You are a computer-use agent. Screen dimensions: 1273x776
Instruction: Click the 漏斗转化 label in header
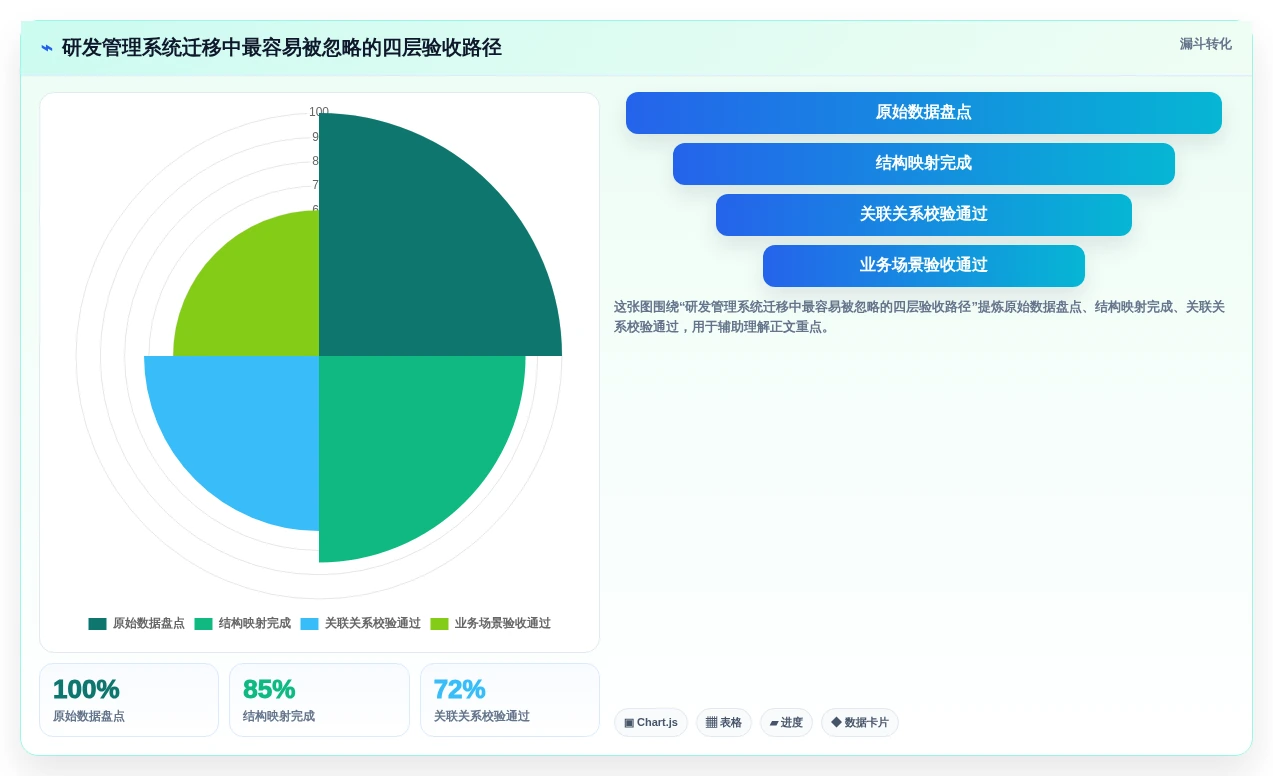1205,44
